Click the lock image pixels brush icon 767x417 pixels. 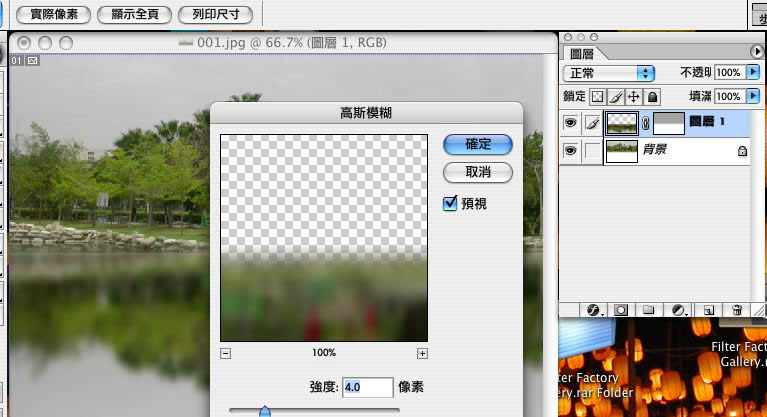(x=616, y=97)
